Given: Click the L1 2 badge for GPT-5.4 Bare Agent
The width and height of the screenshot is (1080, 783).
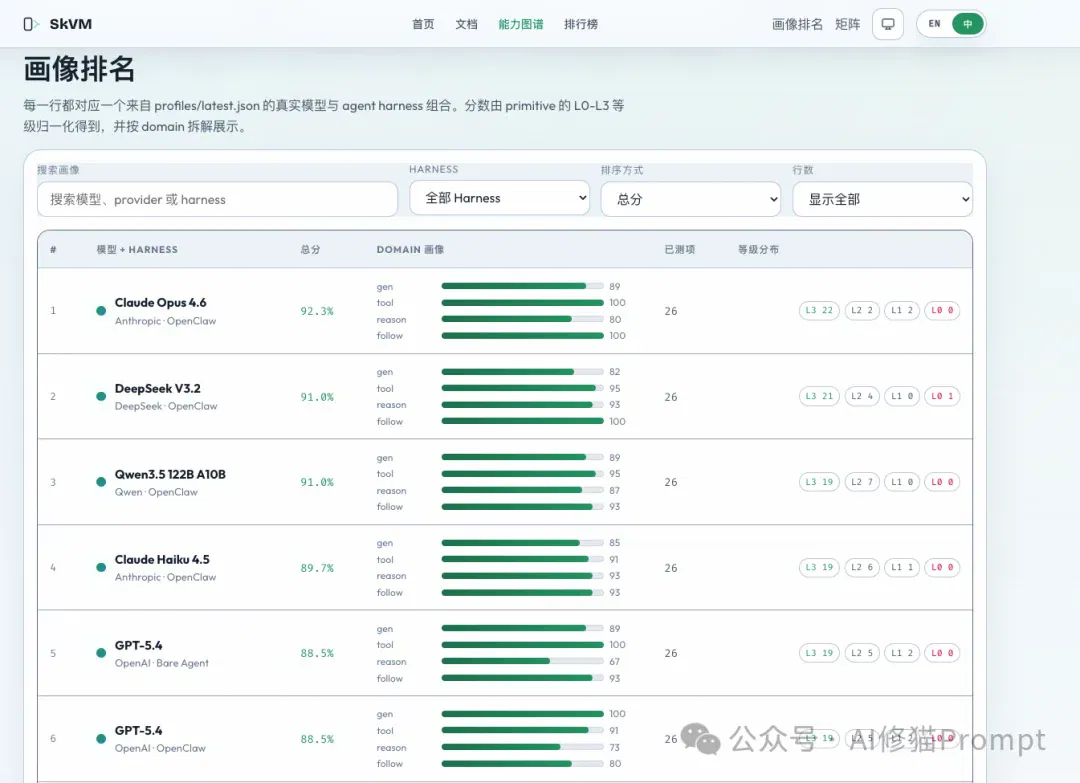Looking at the screenshot, I should coord(902,653).
